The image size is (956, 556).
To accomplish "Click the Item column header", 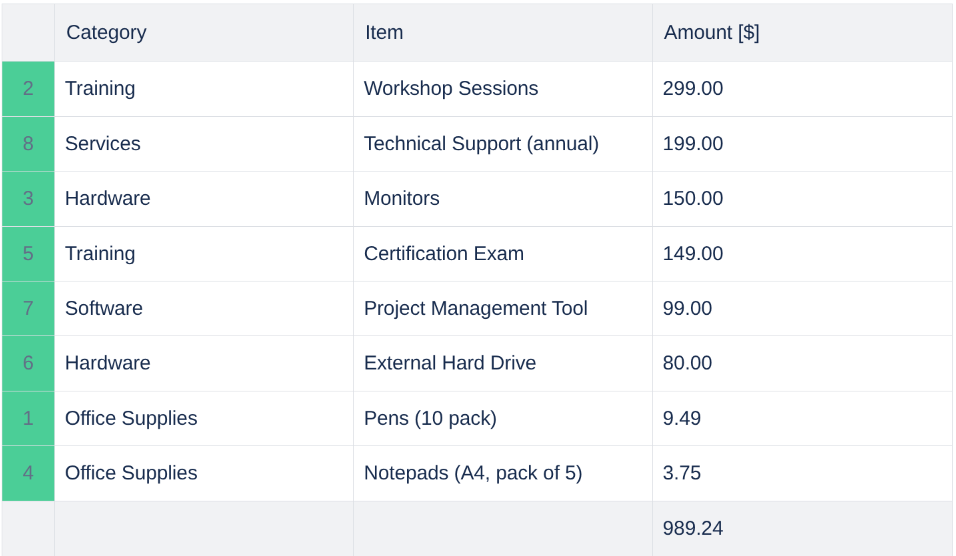I will click(x=384, y=32).
